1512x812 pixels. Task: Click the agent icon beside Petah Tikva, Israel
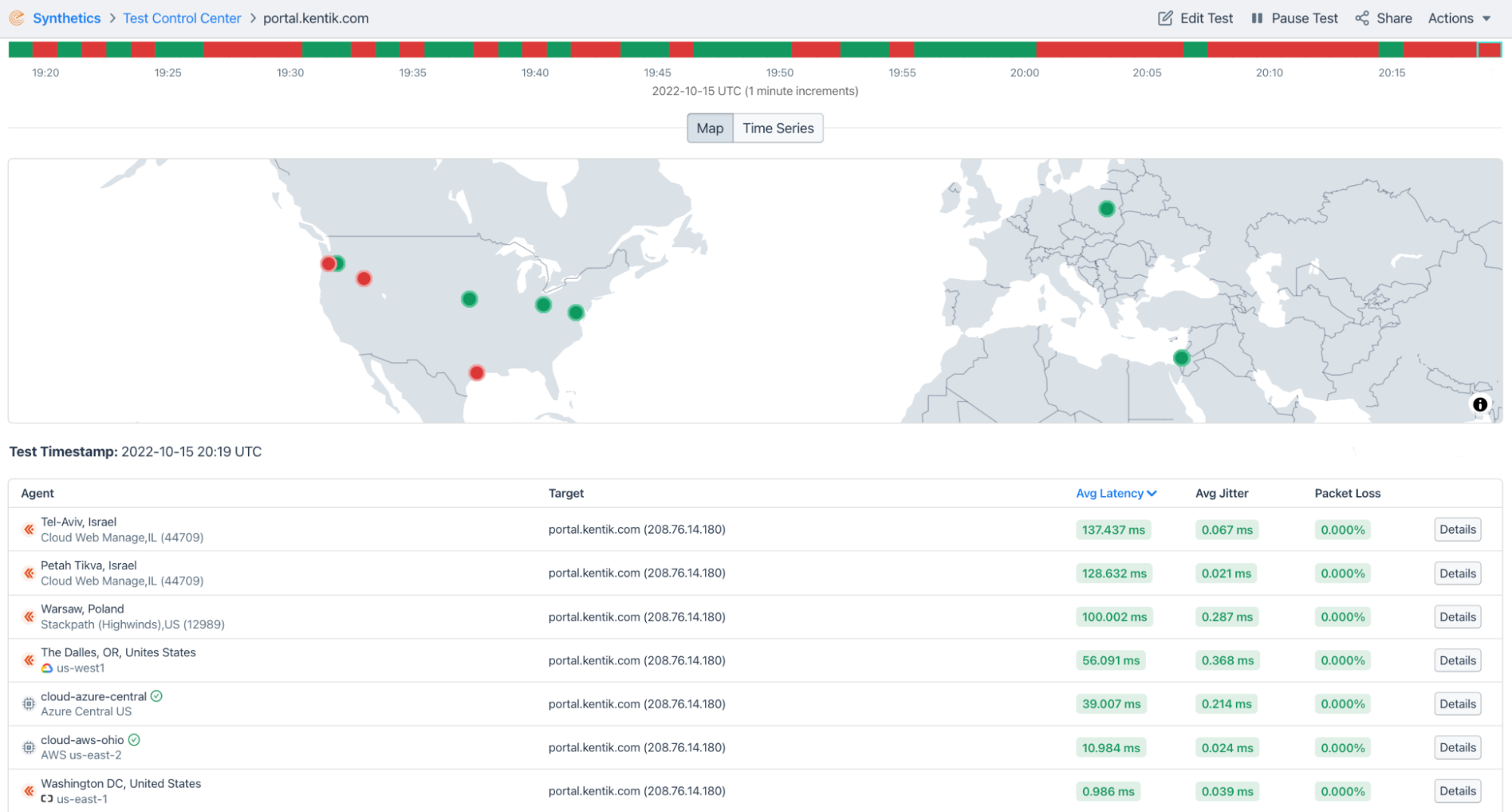(x=29, y=573)
